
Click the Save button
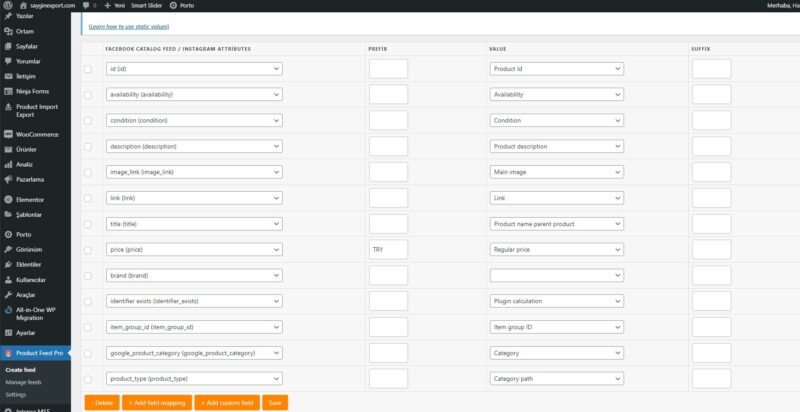pos(274,402)
